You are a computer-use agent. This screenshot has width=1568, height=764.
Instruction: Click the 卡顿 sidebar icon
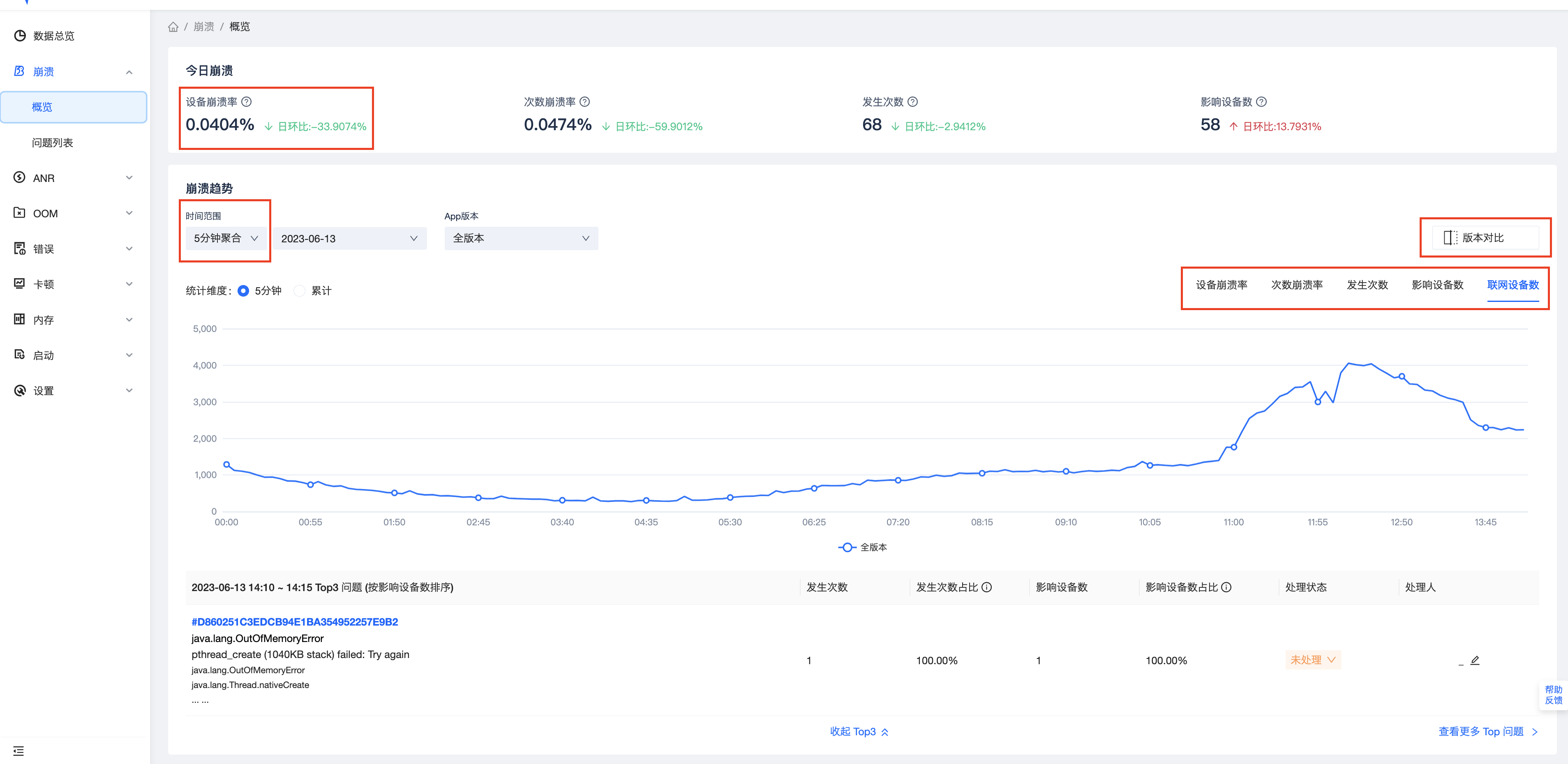(19, 283)
